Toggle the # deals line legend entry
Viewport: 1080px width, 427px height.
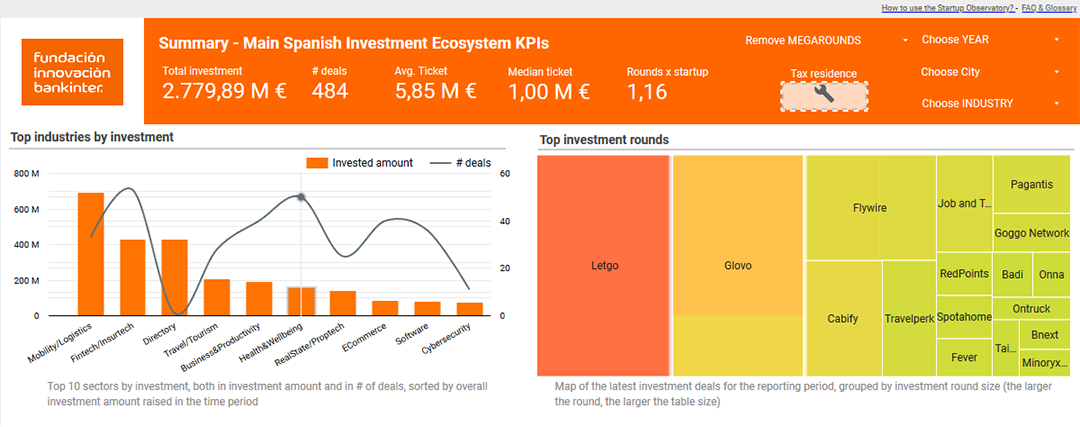tap(461, 163)
